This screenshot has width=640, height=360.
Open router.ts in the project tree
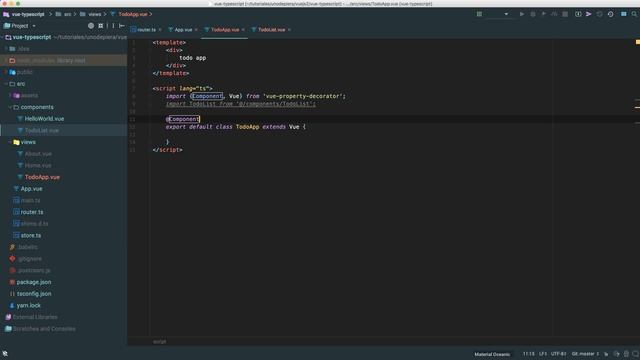tap(32, 212)
